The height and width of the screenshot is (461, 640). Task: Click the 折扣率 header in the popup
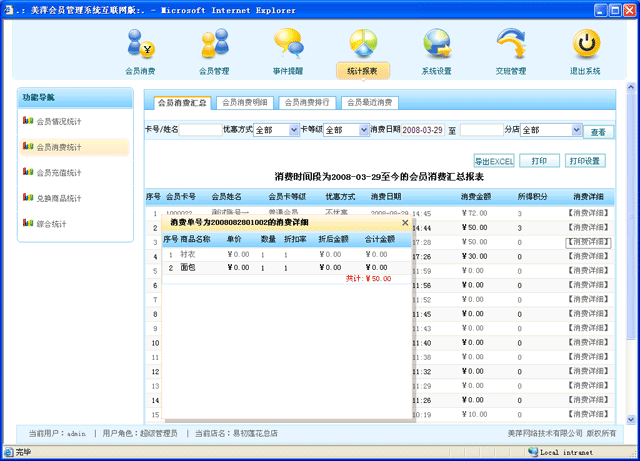pos(295,239)
